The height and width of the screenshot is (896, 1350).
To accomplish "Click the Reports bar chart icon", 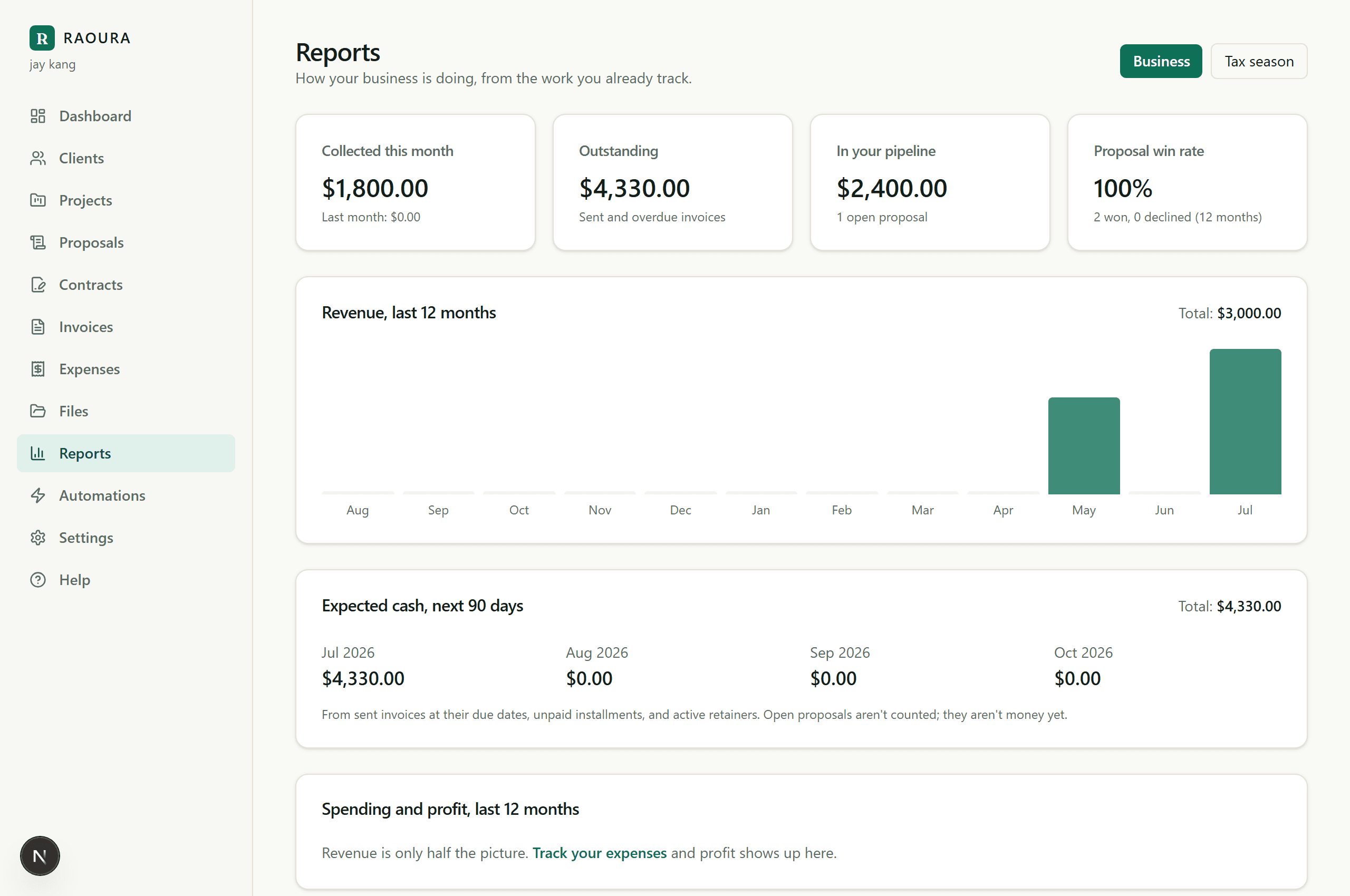I will [38, 453].
